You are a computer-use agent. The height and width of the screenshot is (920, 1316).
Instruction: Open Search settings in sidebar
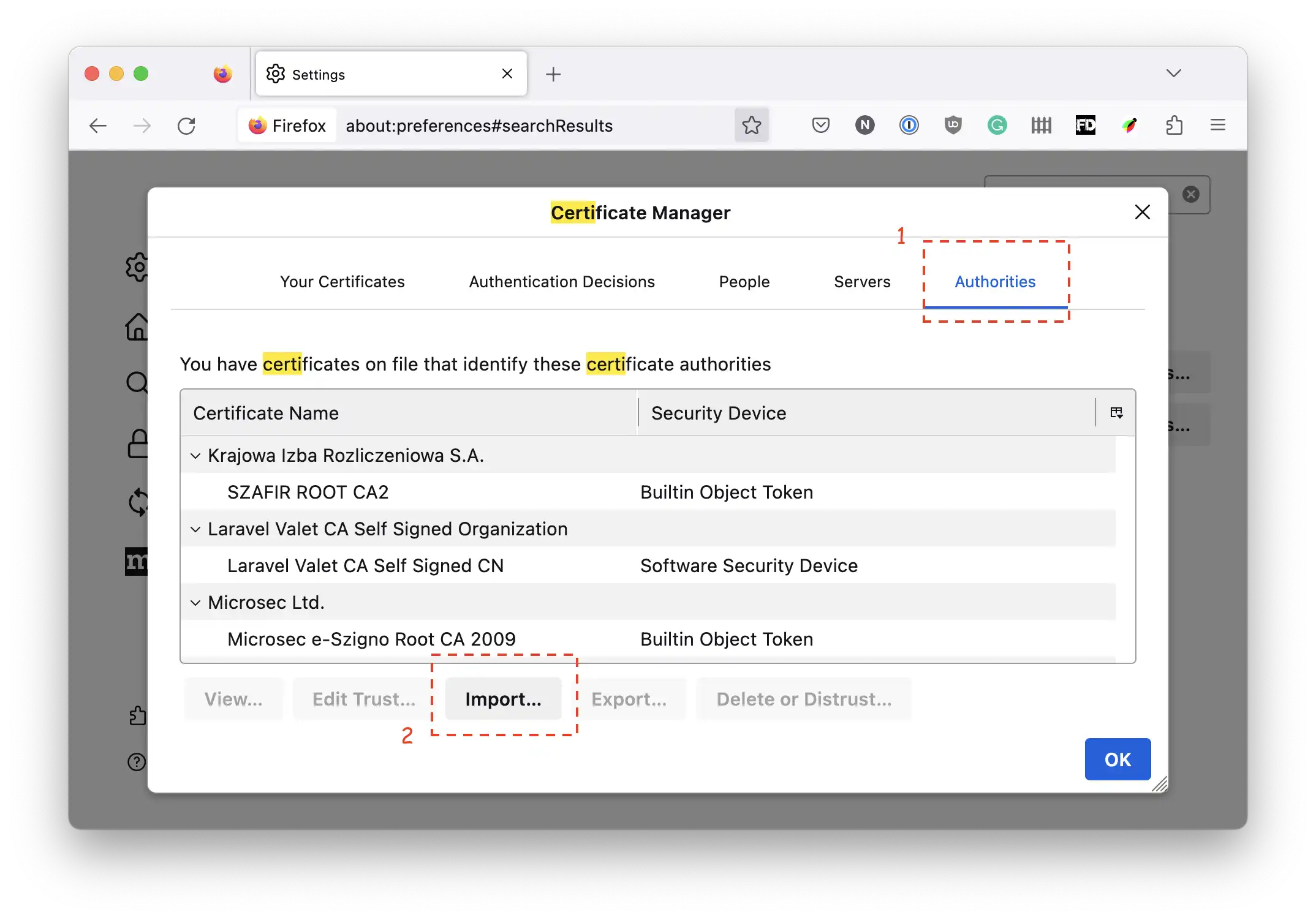(x=137, y=383)
